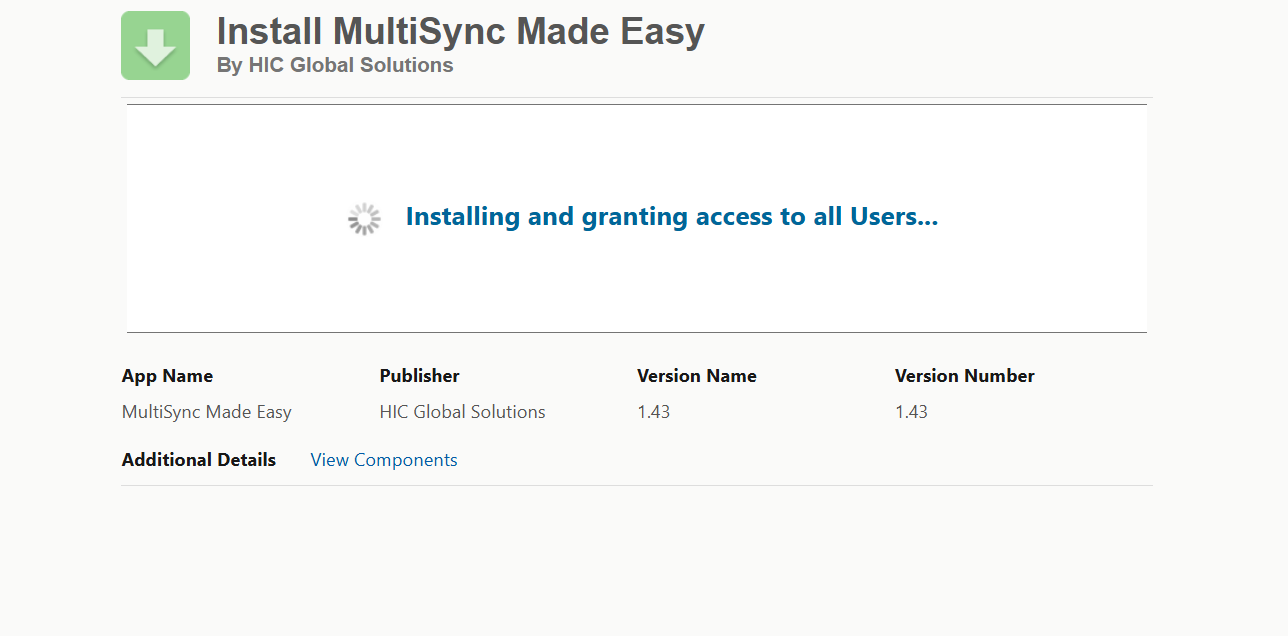This screenshot has width=1288, height=636.
Task: Select the 1.43 value under Version Name
Action: (x=653, y=412)
